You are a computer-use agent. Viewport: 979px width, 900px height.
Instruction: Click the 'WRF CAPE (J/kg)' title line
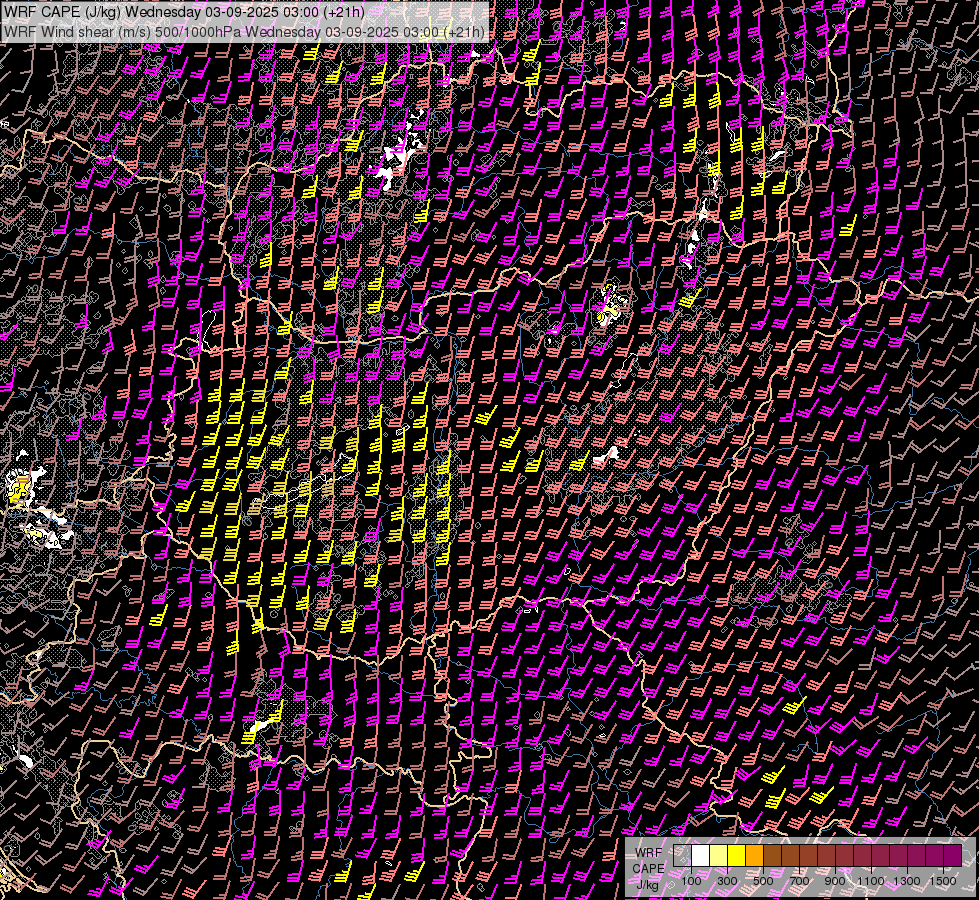185,12
